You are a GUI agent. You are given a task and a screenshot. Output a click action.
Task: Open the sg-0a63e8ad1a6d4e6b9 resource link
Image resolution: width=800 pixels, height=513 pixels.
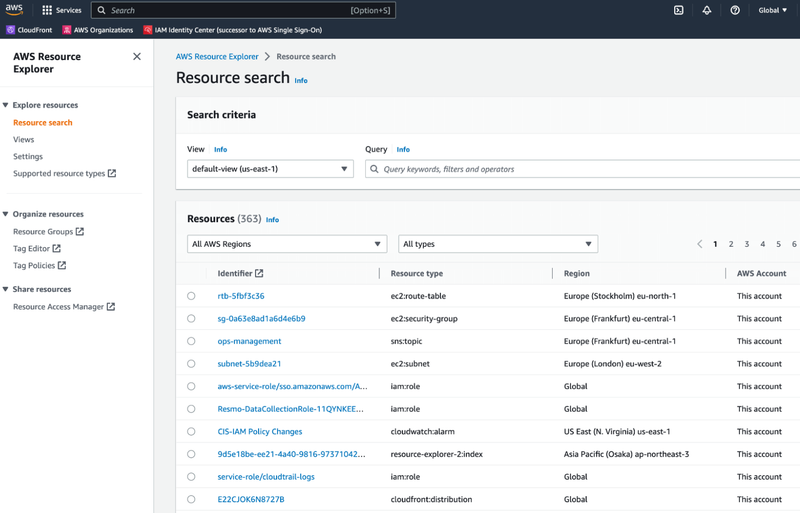261,319
